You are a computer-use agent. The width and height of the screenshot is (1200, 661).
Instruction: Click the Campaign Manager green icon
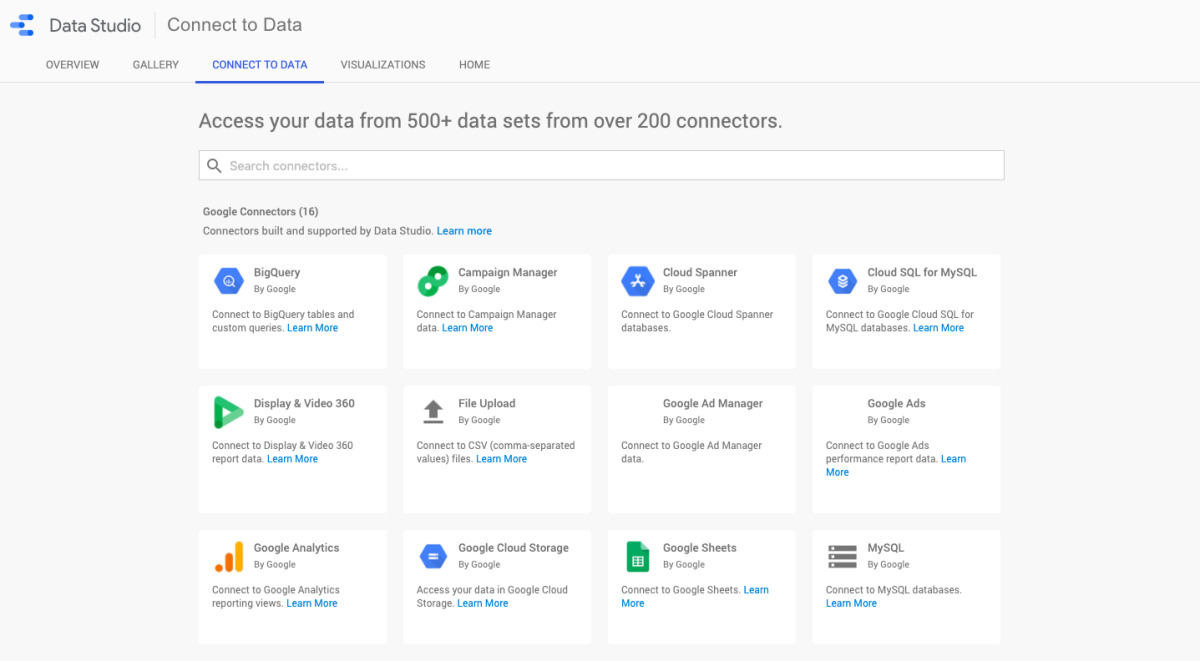[433, 281]
